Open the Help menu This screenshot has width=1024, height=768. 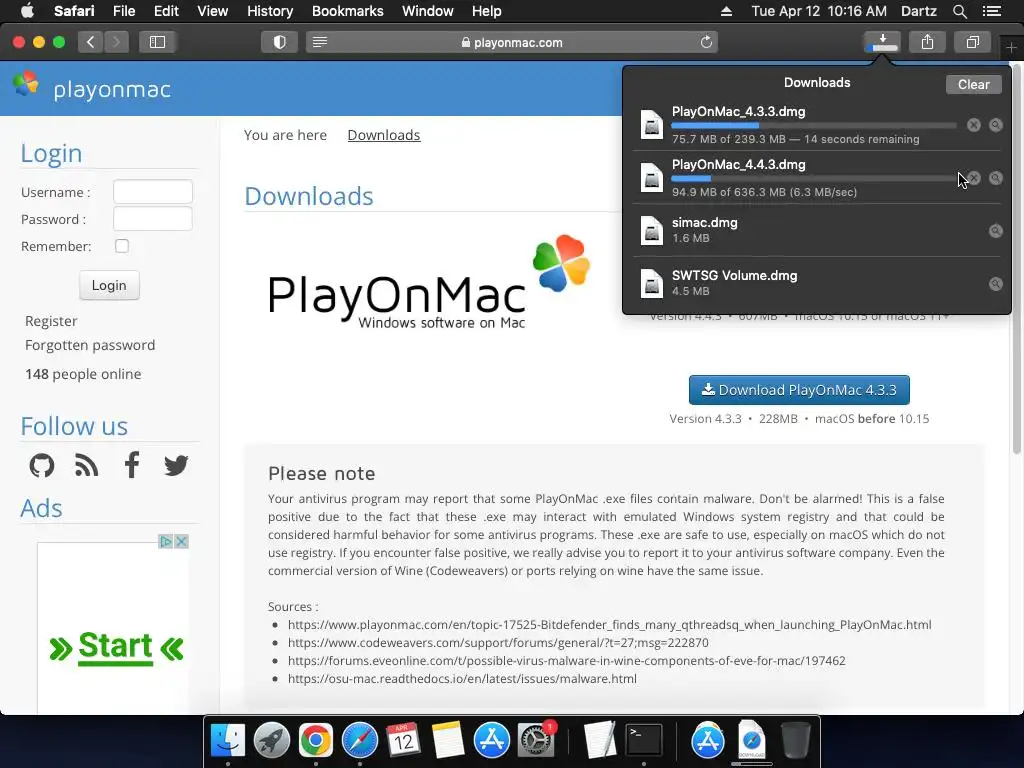pyautogui.click(x=487, y=11)
